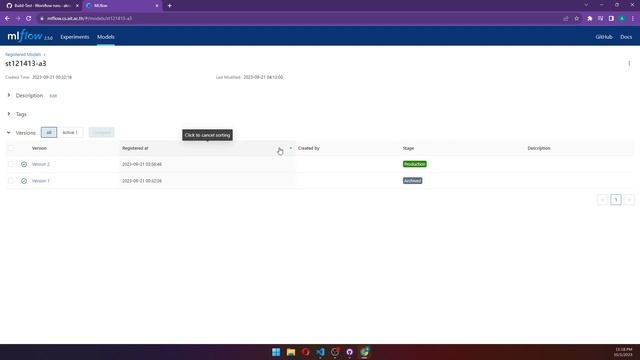
Task: Select the All versions filter
Action: (x=49, y=133)
